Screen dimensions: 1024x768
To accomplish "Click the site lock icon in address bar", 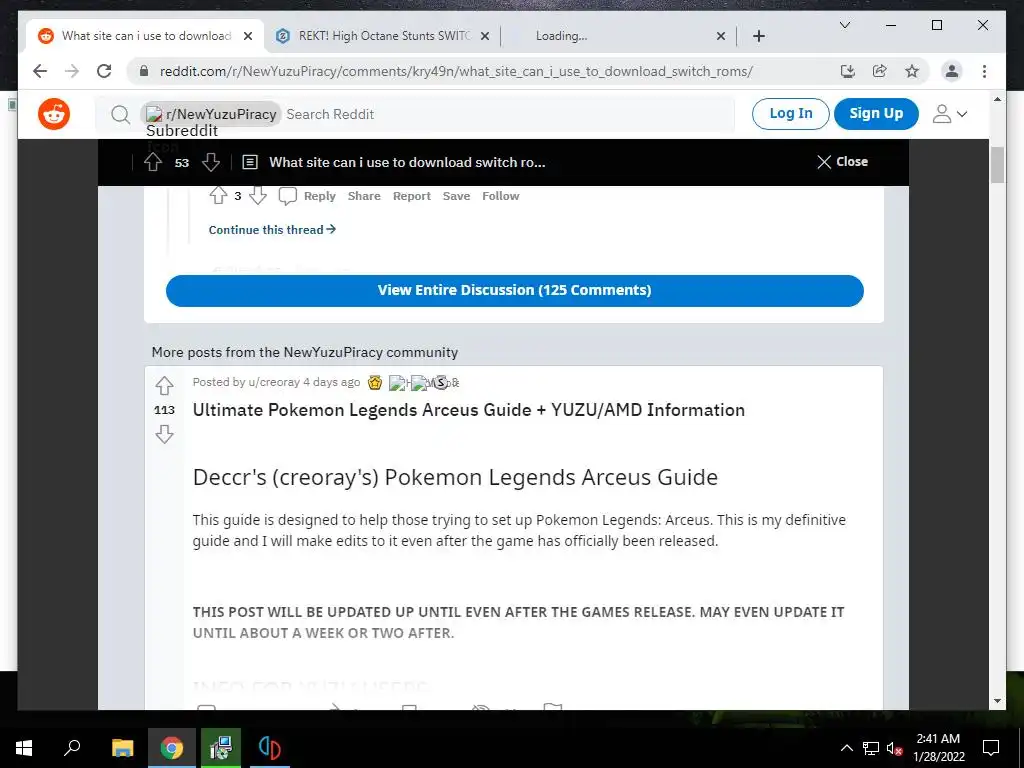I will [144, 71].
